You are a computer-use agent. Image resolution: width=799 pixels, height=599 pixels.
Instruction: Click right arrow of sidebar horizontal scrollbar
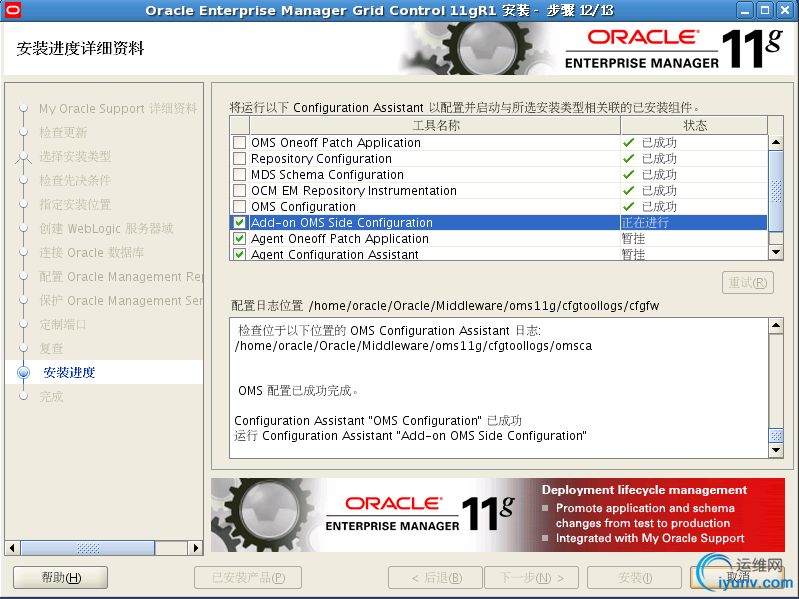[195, 548]
